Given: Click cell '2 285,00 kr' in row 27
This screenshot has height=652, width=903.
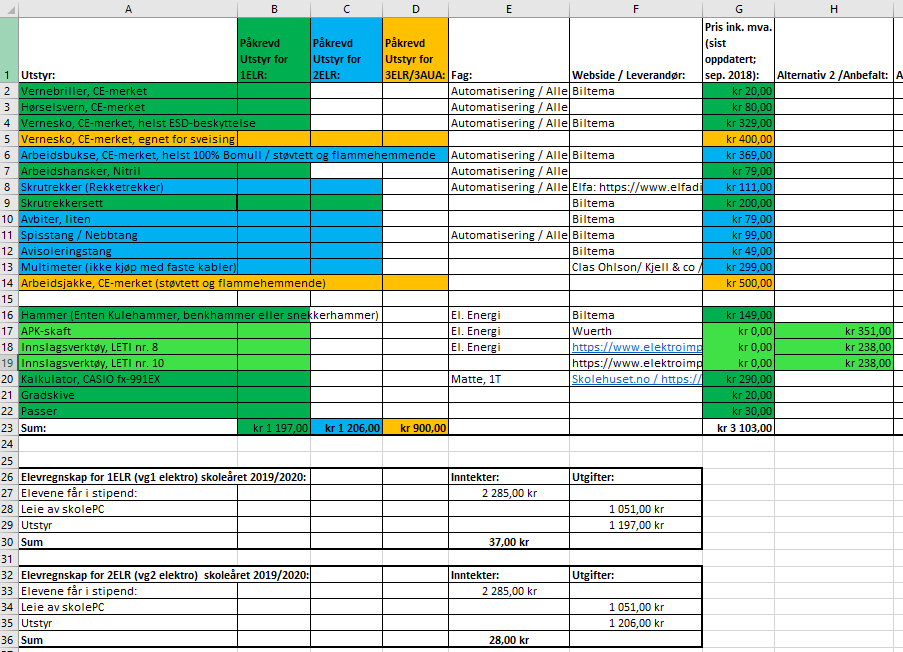Looking at the screenshot, I should (x=509, y=493).
